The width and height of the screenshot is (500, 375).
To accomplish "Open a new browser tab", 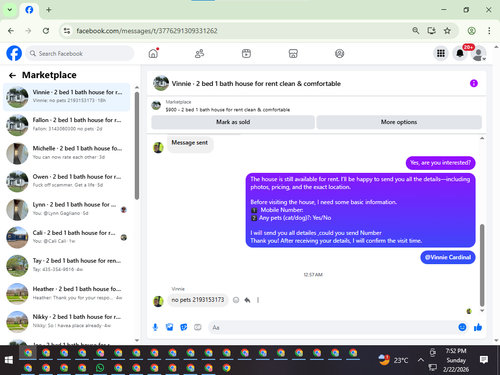I will pyautogui.click(x=49, y=10).
